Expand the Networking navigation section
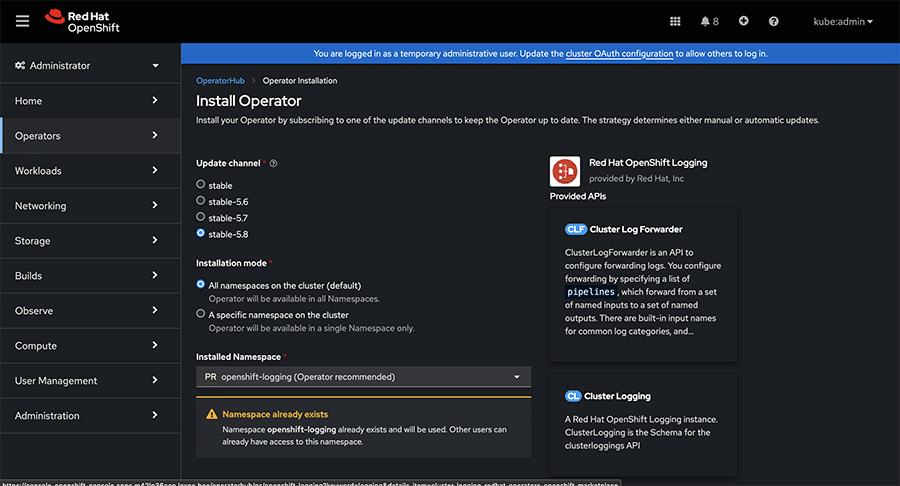This screenshot has width=900, height=486. (88, 206)
